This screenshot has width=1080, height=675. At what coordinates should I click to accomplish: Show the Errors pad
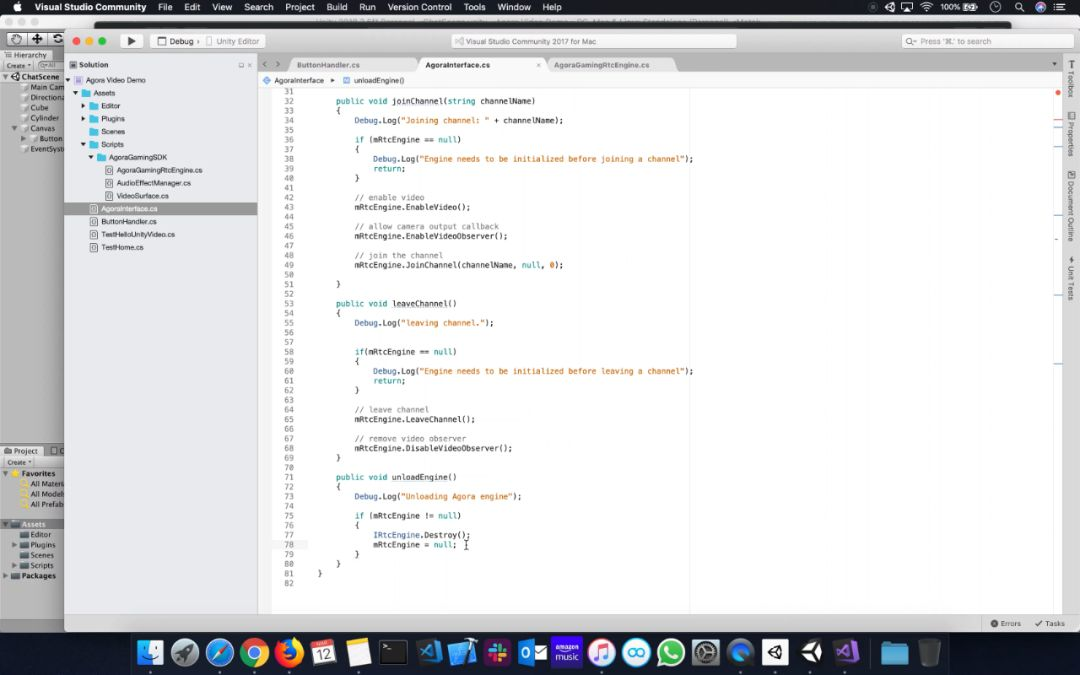[1006, 623]
